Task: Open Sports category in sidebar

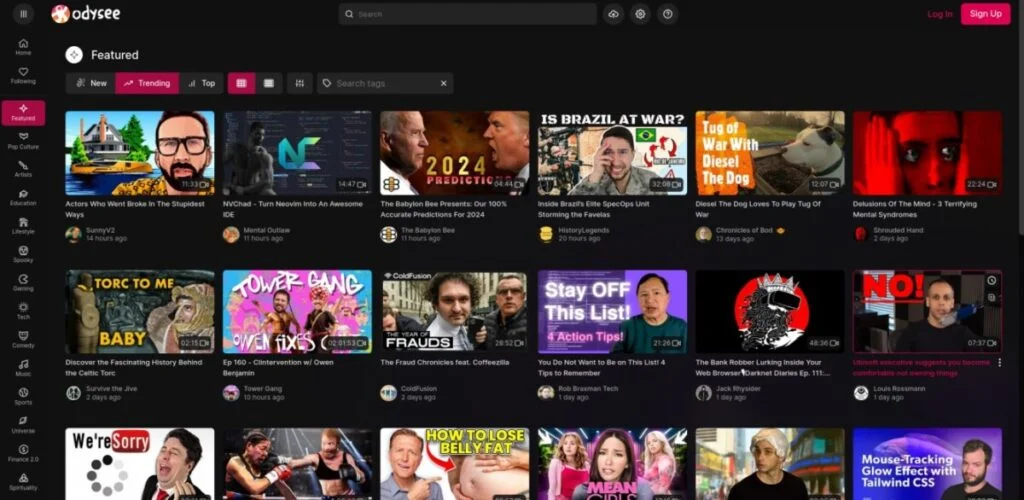Action: click(x=24, y=396)
